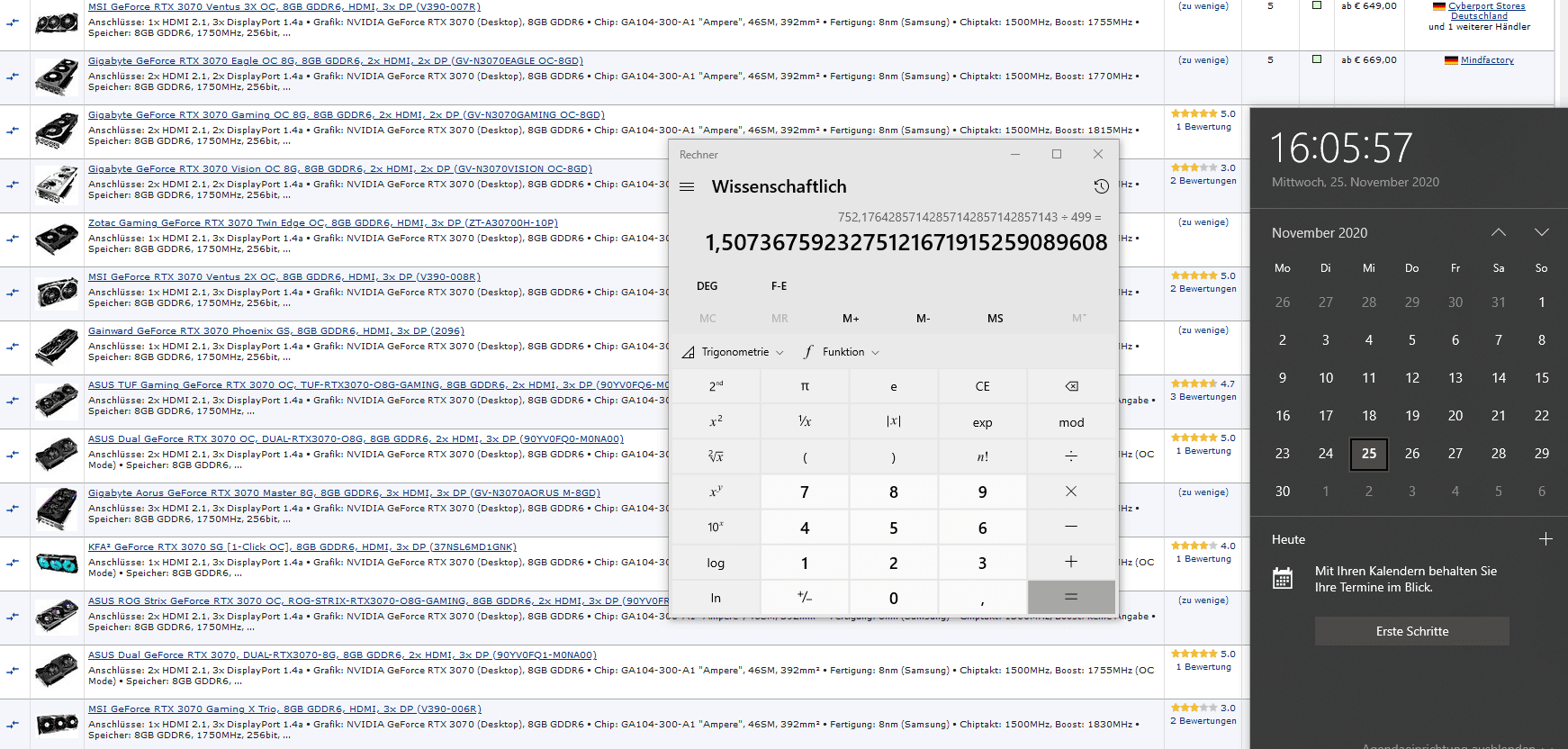Tick the checkbox in Gigabyte Eagle OC row
The height and width of the screenshot is (749, 1568).
pyautogui.click(x=1317, y=59)
